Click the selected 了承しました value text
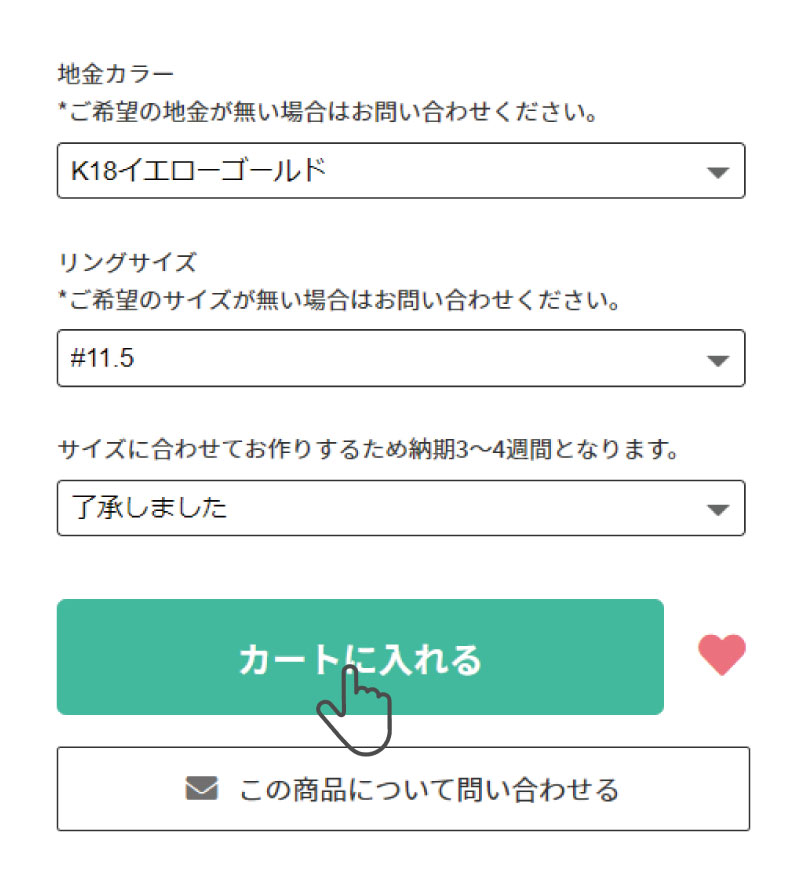Image resolution: width=800 pixels, height=877 pixels. click(x=149, y=508)
